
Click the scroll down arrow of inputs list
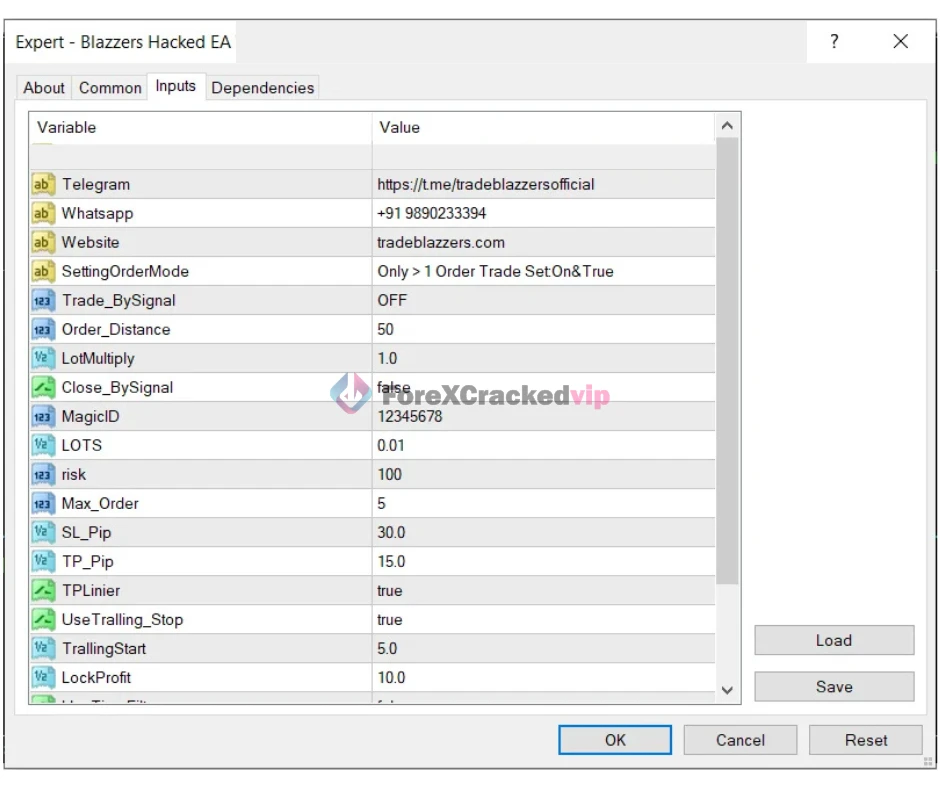click(x=727, y=689)
